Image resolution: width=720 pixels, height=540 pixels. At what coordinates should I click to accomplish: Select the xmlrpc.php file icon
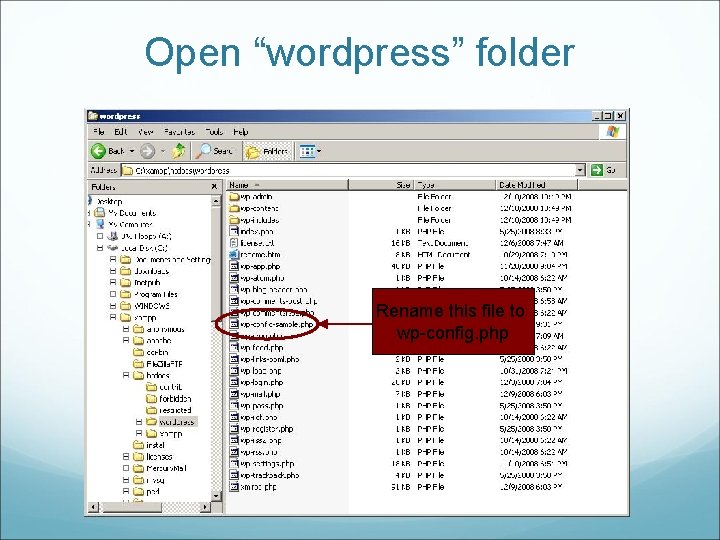click(x=234, y=487)
